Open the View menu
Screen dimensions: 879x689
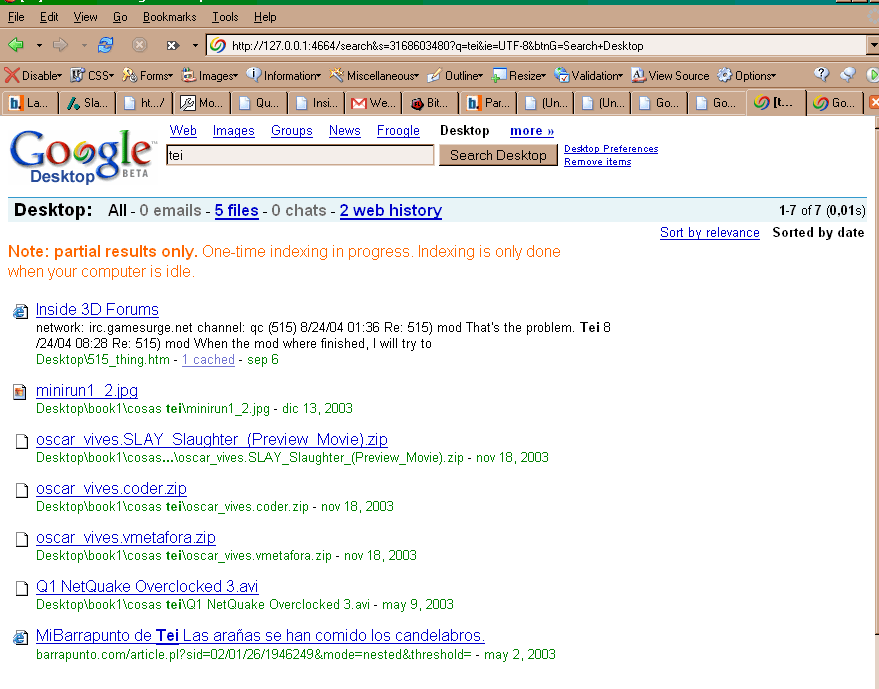(85, 17)
